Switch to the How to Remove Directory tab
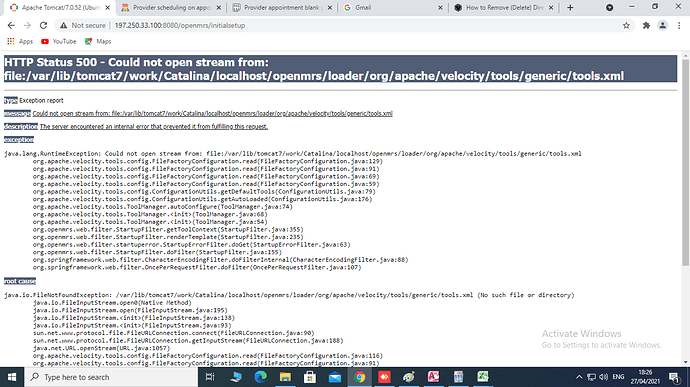 (x=504, y=7)
